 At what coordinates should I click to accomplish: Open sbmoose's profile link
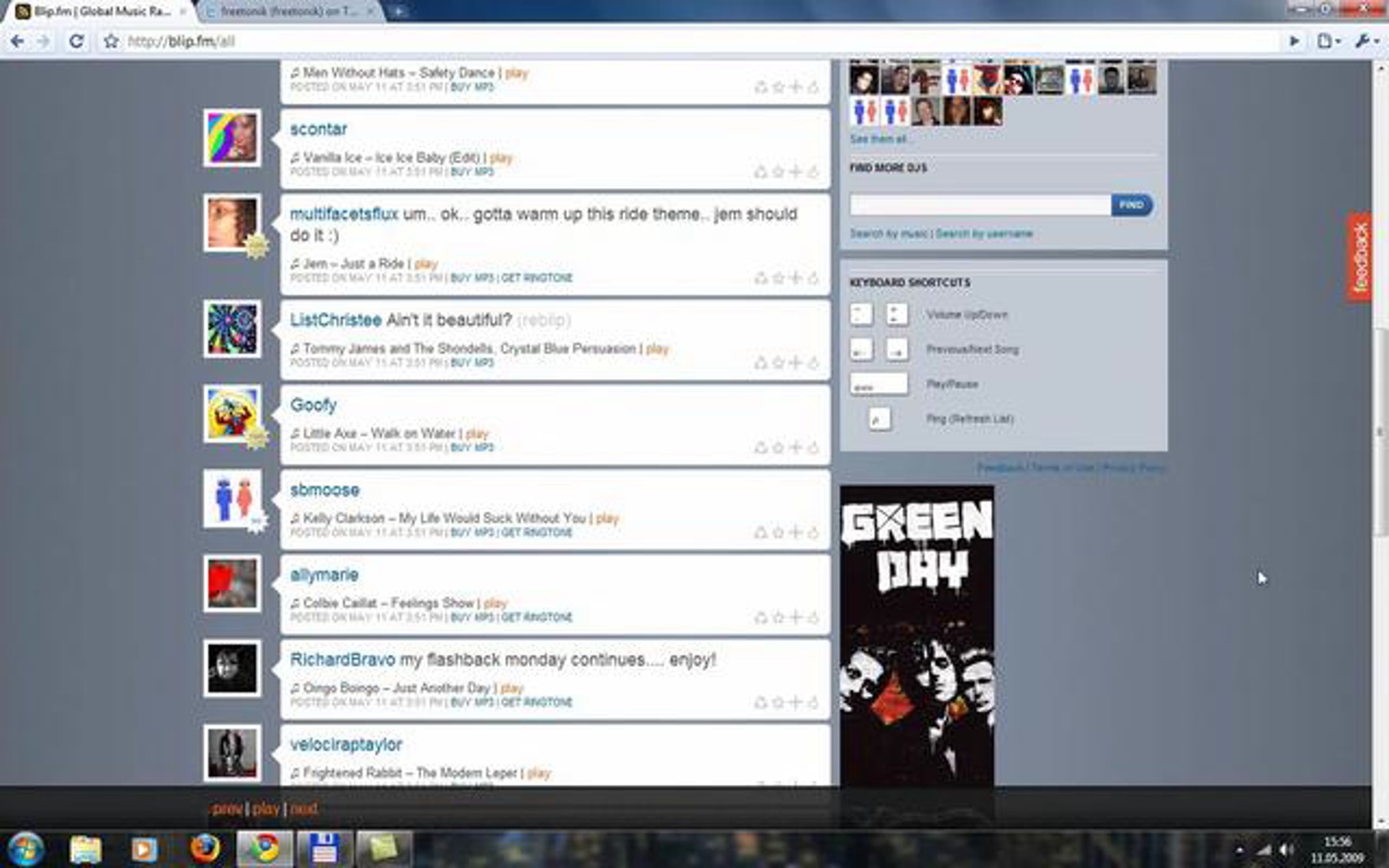point(325,490)
